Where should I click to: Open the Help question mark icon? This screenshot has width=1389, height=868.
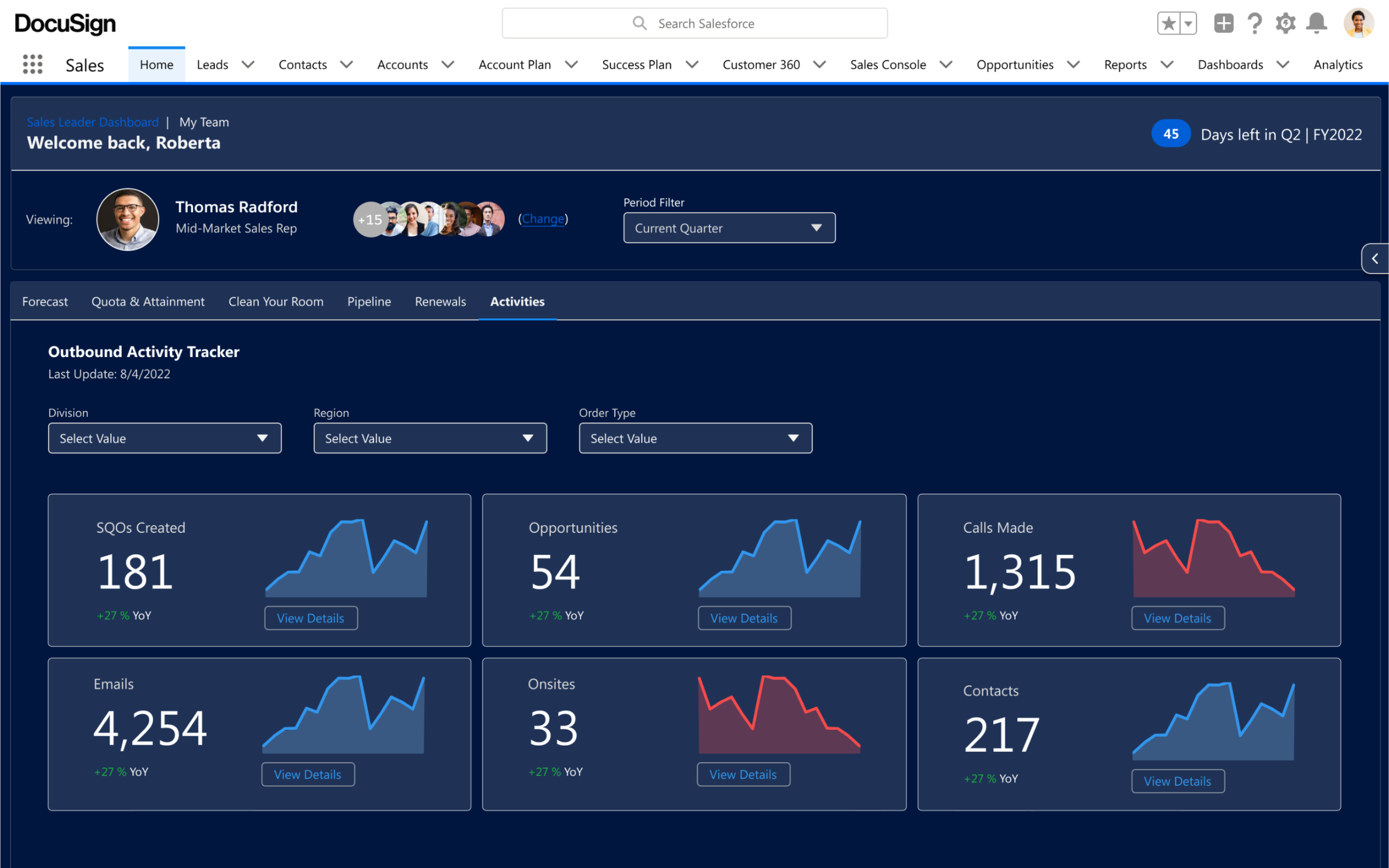tap(1255, 23)
